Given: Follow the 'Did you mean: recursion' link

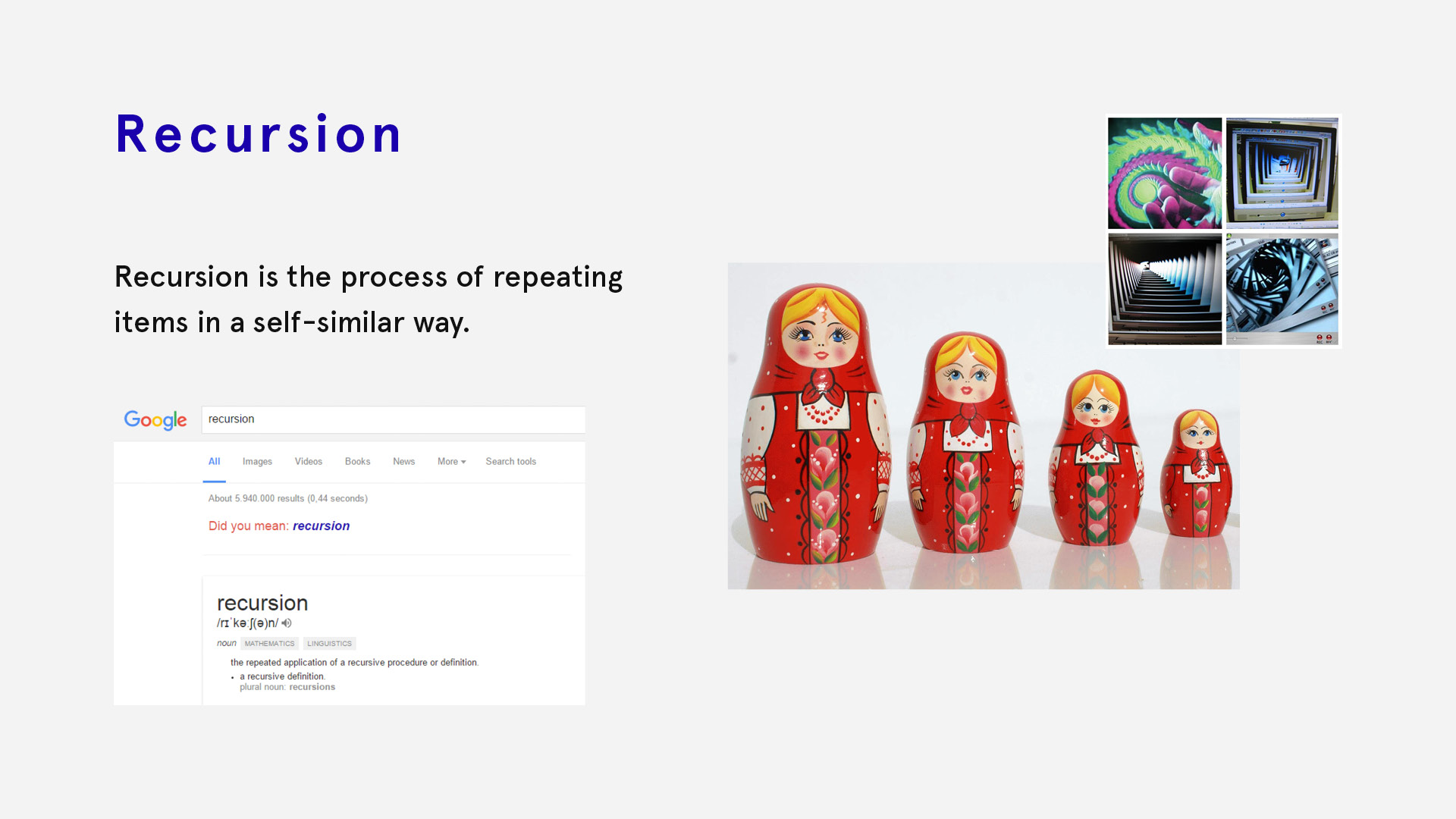Looking at the screenshot, I should 321,526.
